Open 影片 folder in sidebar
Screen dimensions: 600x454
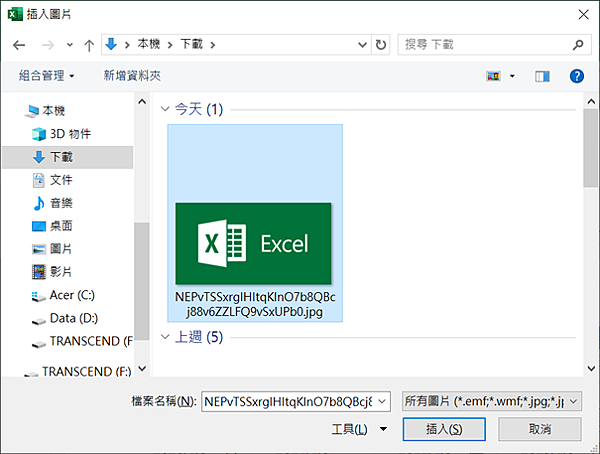coord(61,272)
